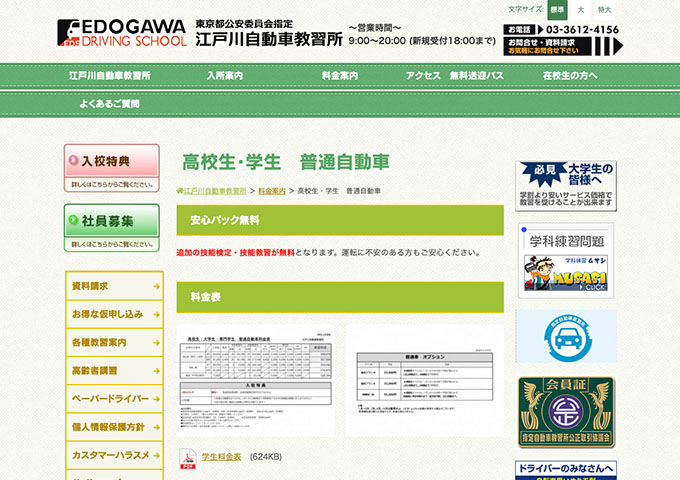Open the 学科練習問題 MUSASI banner
This screenshot has height=480, width=680.
tap(566, 261)
